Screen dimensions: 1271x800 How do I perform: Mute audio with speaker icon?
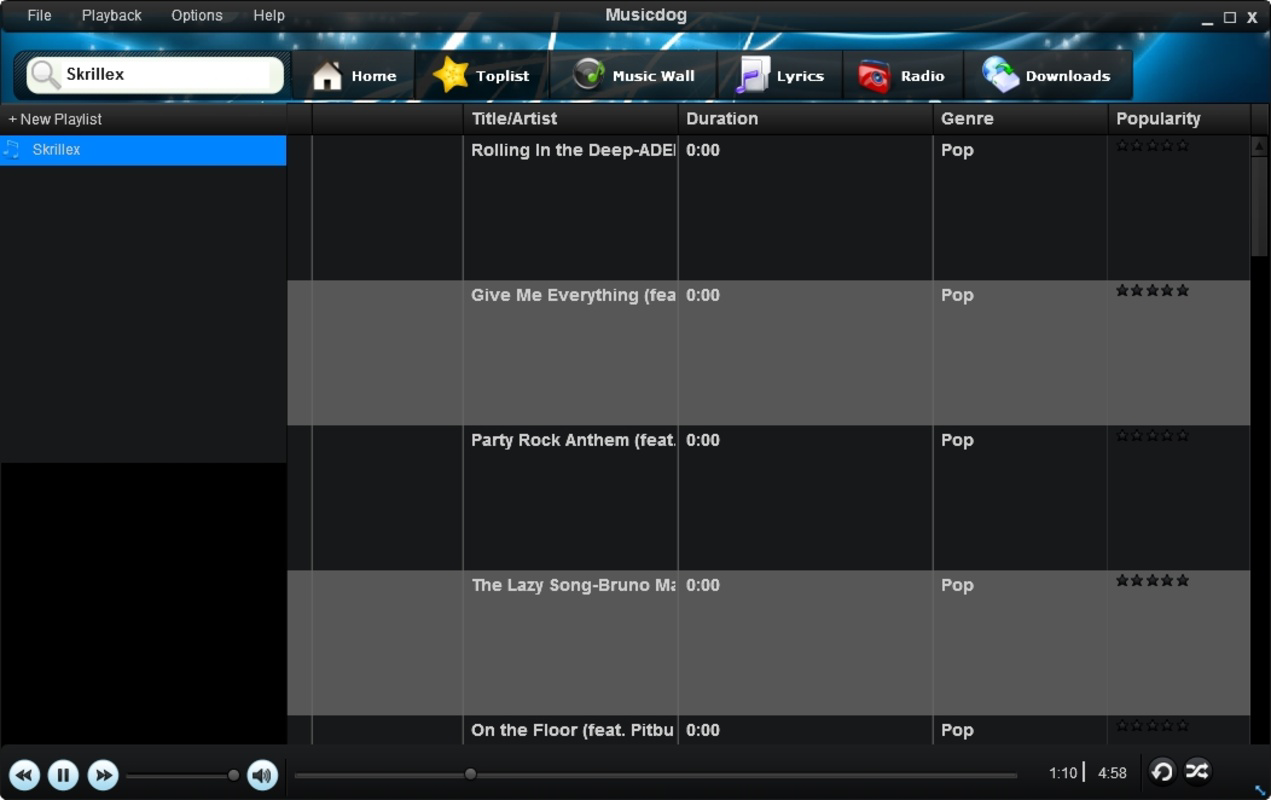point(262,774)
